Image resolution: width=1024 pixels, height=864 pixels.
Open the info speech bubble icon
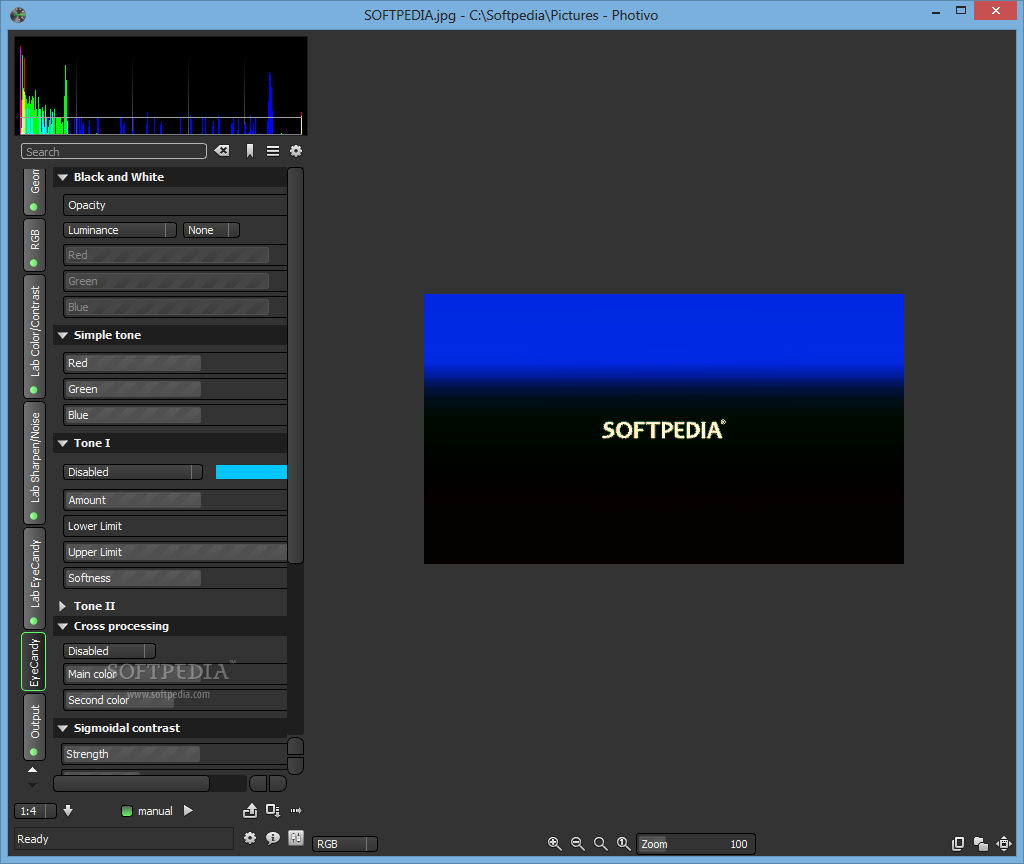[273, 838]
